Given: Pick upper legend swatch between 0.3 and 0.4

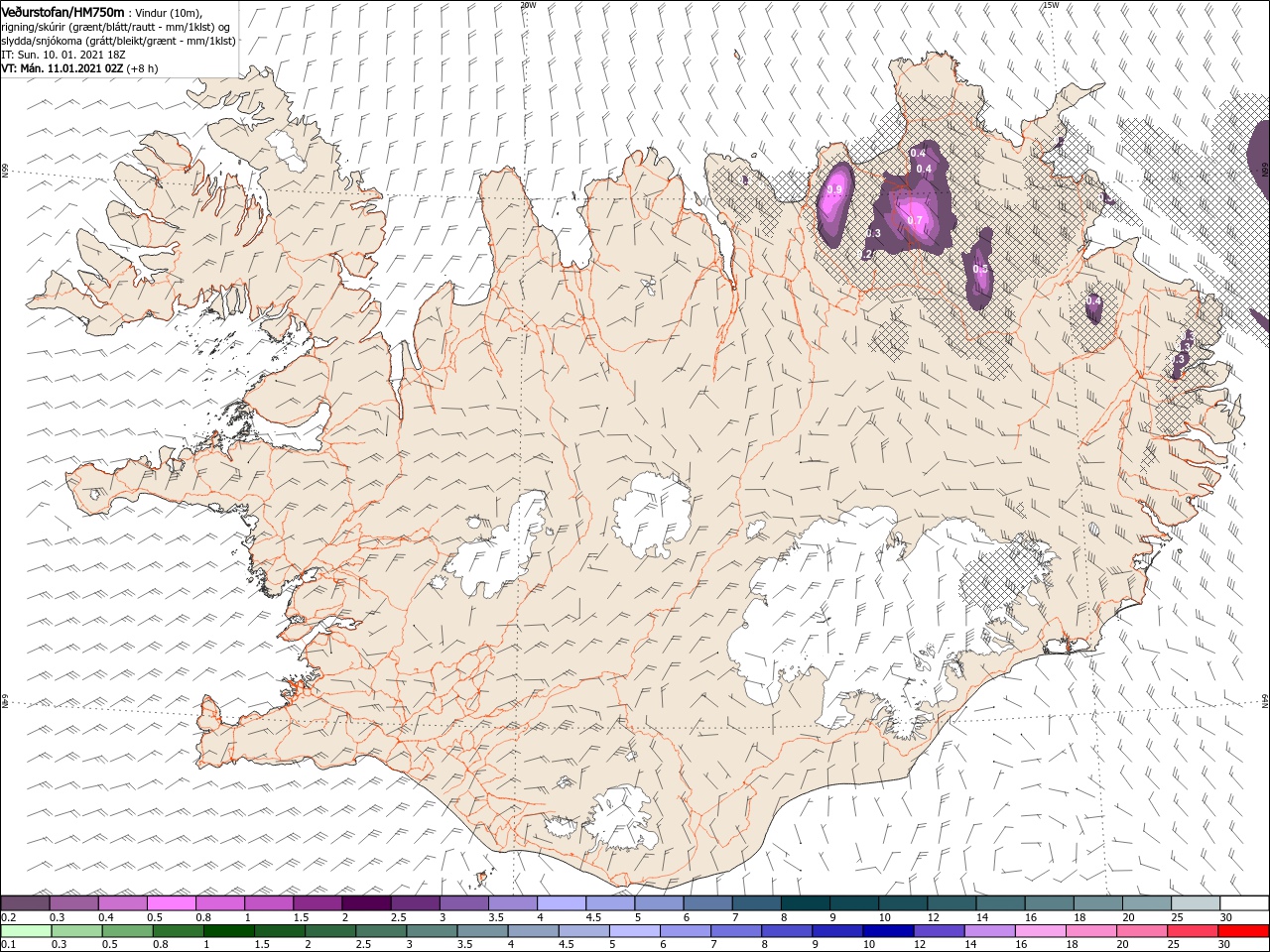Looking at the screenshot, I should (x=73, y=903).
